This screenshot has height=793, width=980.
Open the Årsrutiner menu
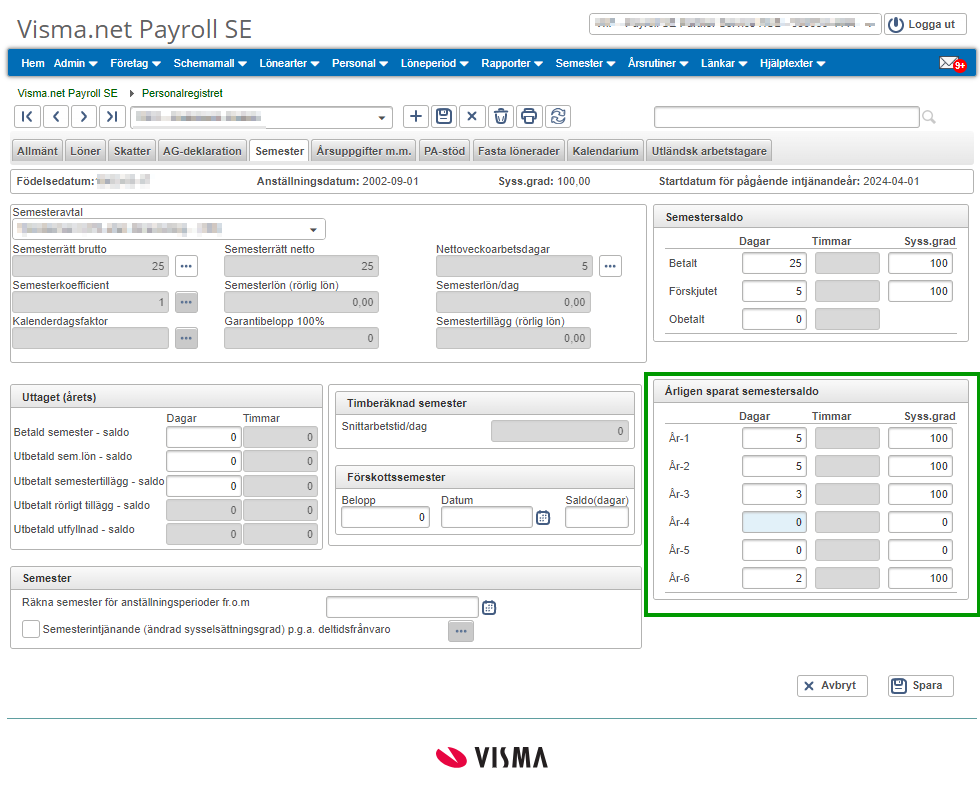(658, 63)
